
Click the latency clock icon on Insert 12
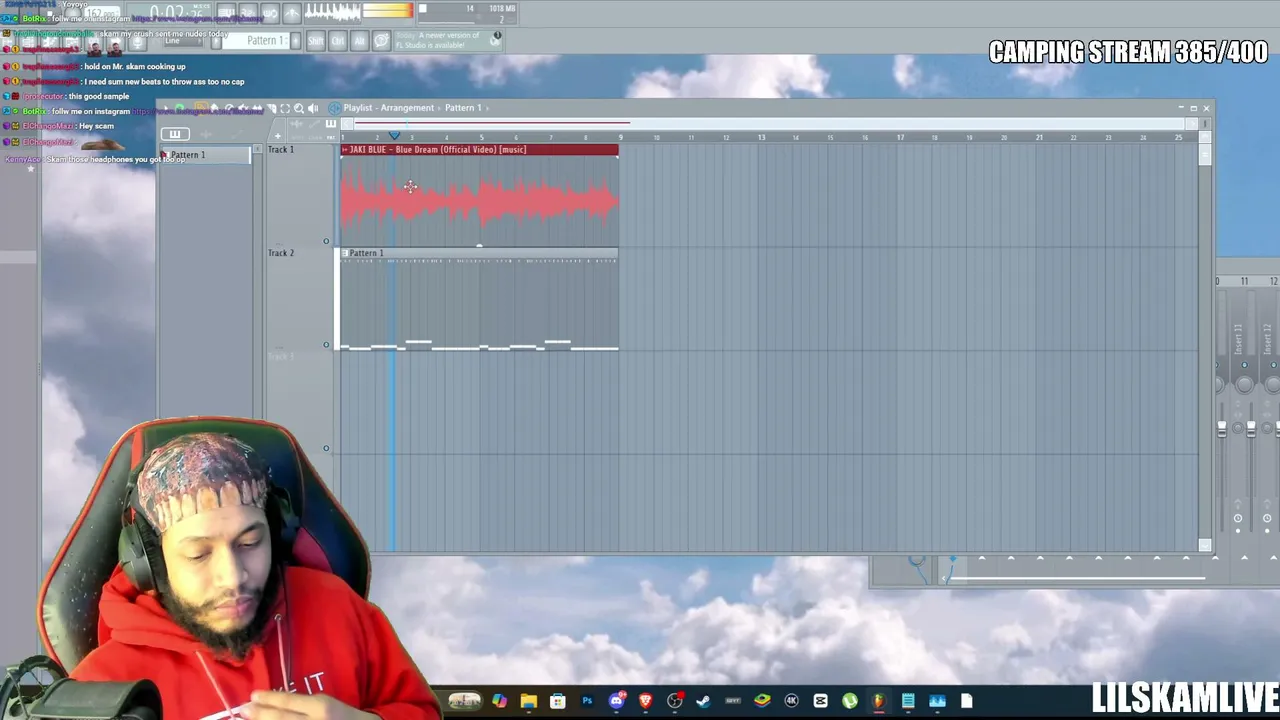pos(1267,518)
